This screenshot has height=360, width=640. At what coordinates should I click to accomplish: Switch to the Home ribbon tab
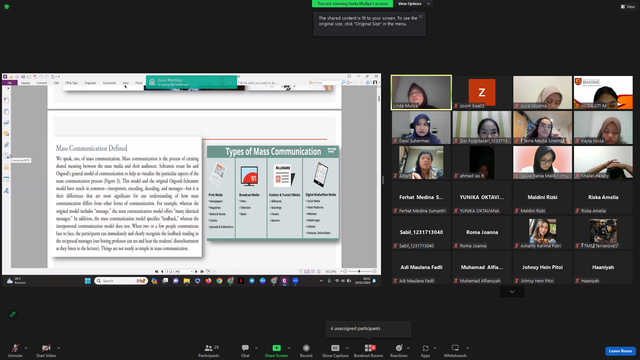25,83
